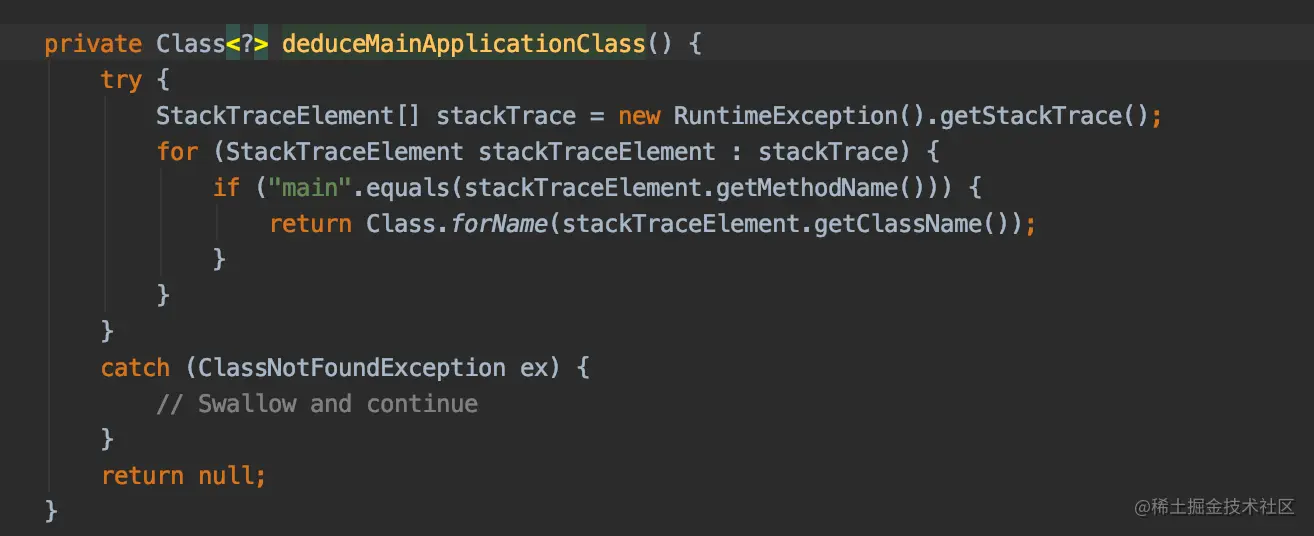Click the private keyword
Screen dimensions: 1314x536
tap(93, 44)
